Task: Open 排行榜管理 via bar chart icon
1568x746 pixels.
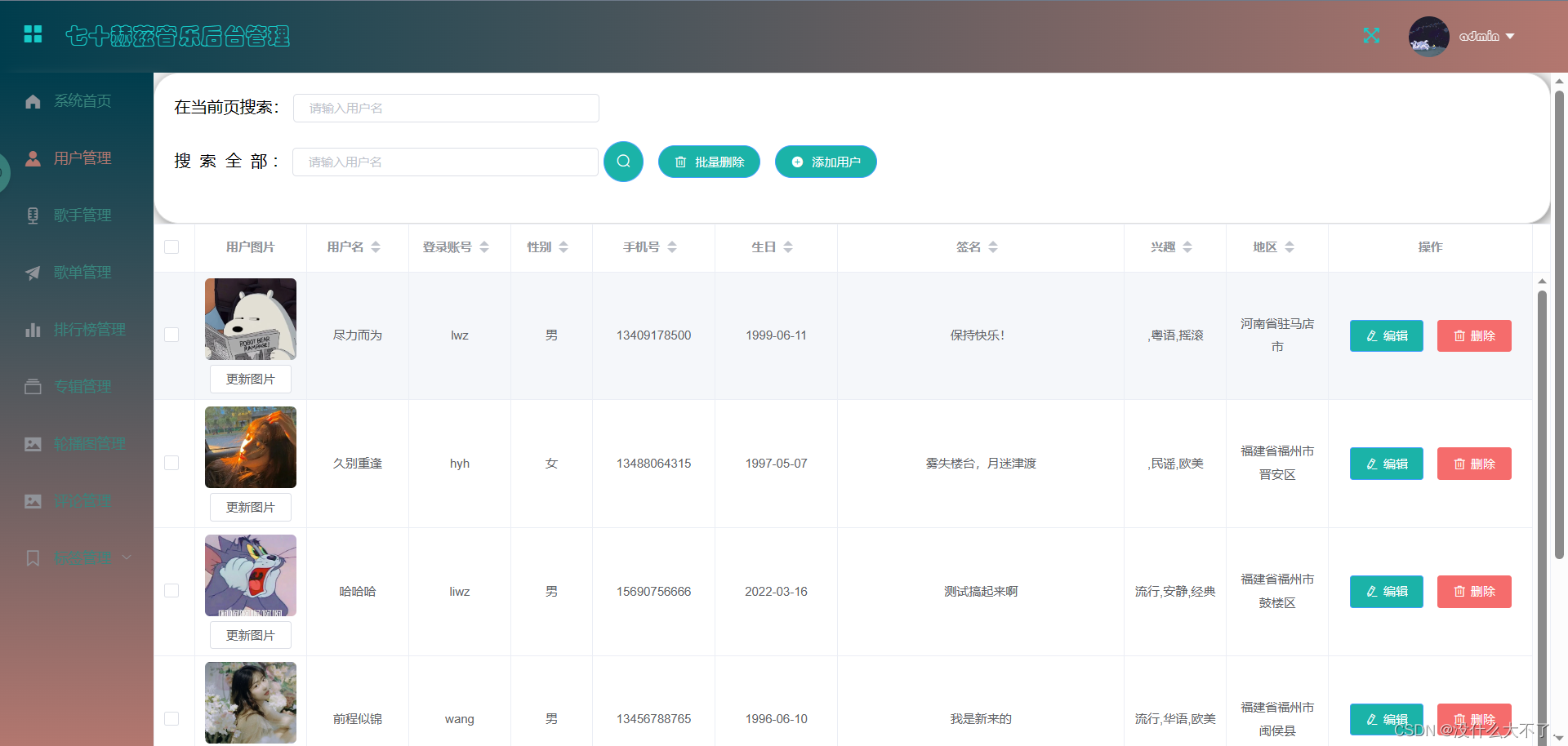Action: point(33,329)
